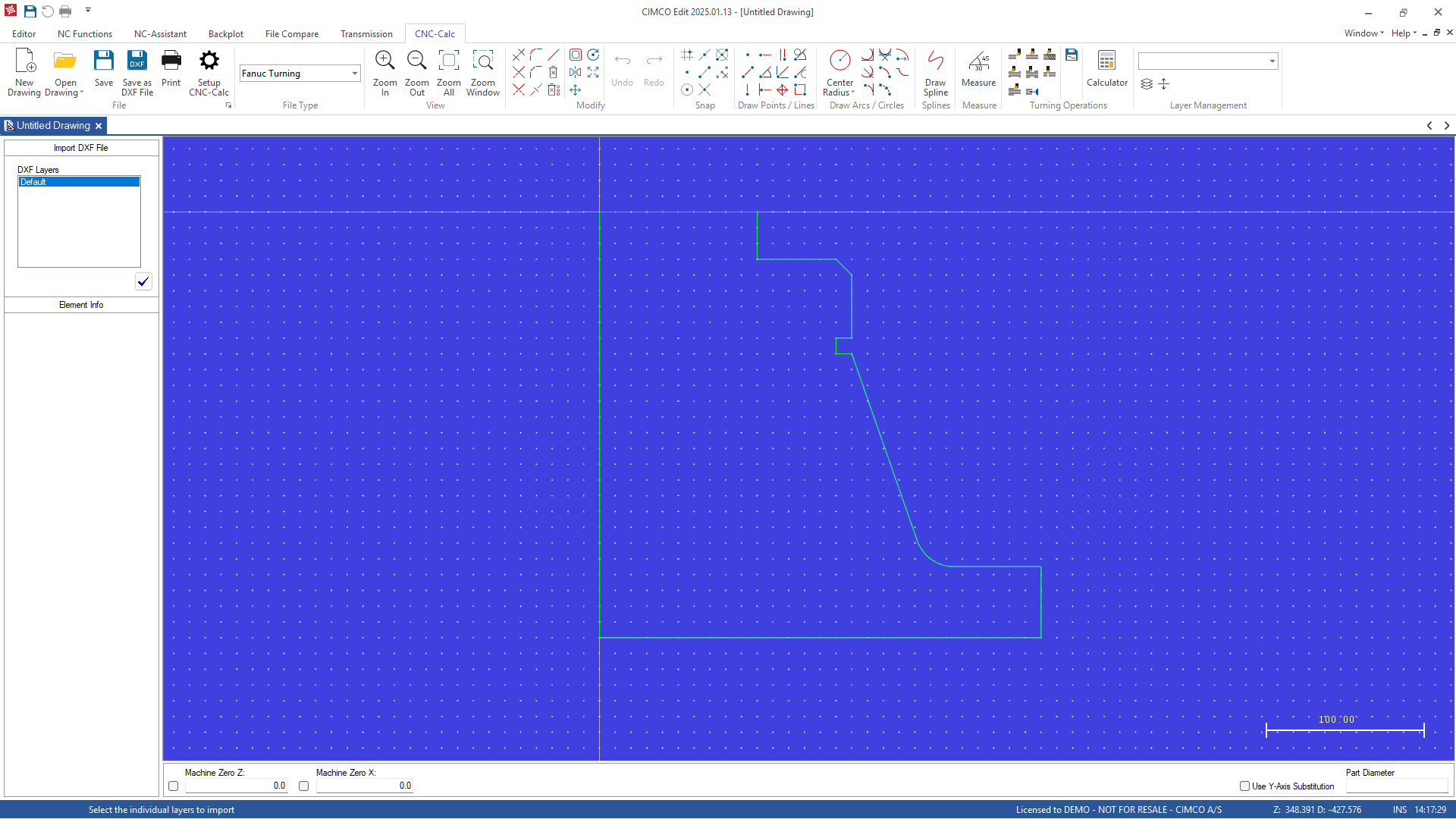Screen dimensions: 1456x819
Task: Open the Fanuc Turning file type dropdown
Action: (x=353, y=73)
